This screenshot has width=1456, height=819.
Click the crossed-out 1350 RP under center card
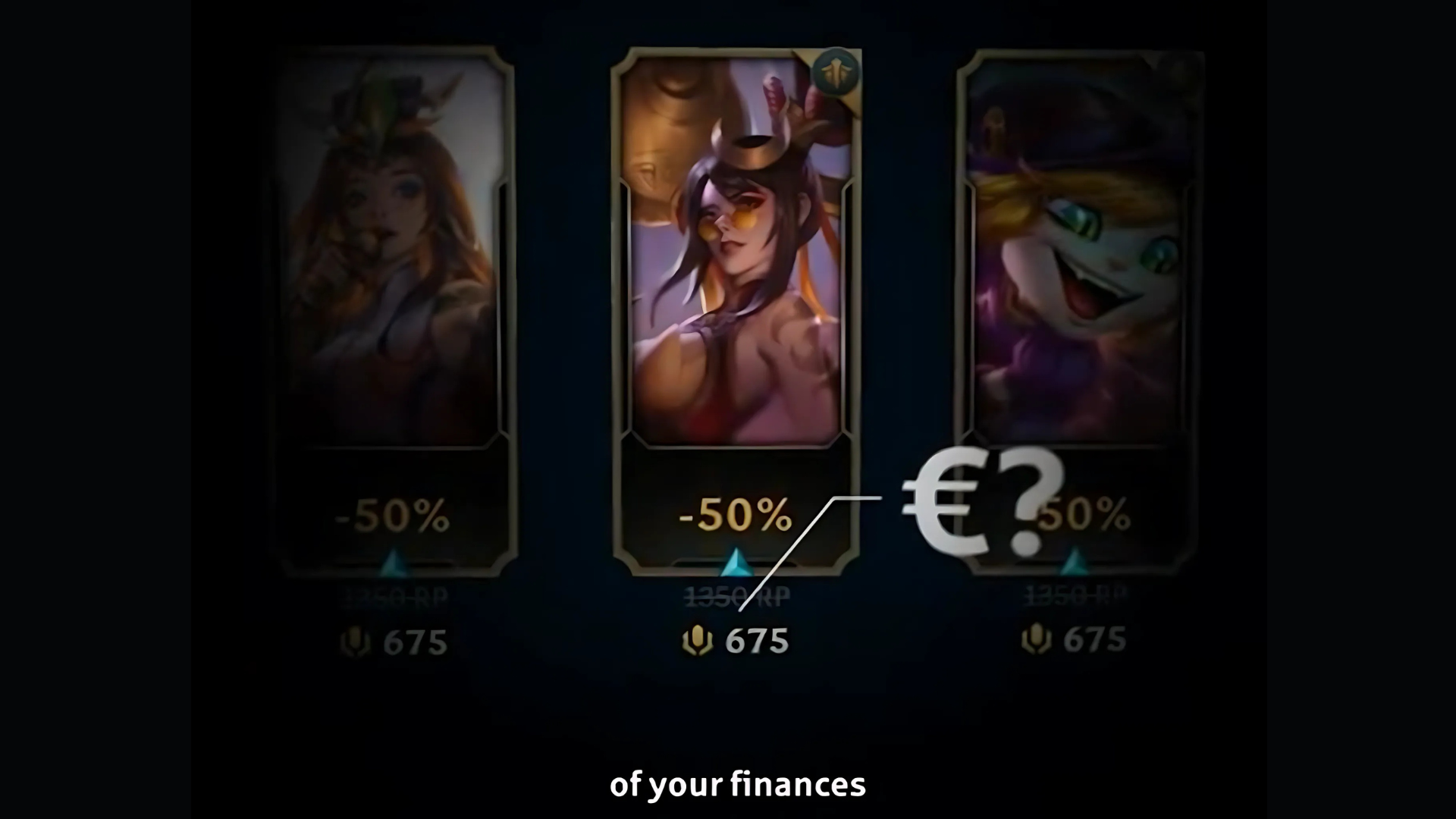click(736, 598)
